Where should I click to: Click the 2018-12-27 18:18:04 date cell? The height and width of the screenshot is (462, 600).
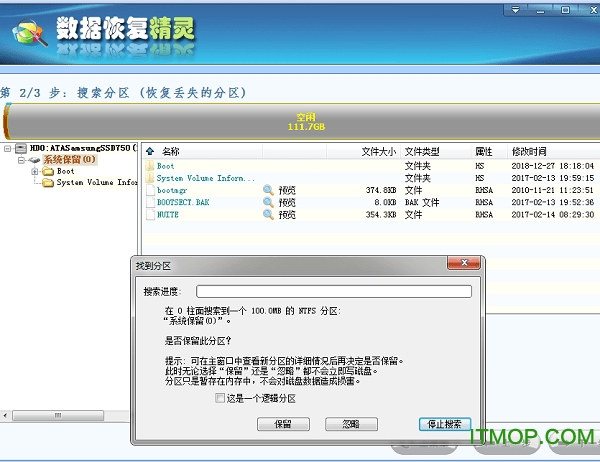coord(553,166)
